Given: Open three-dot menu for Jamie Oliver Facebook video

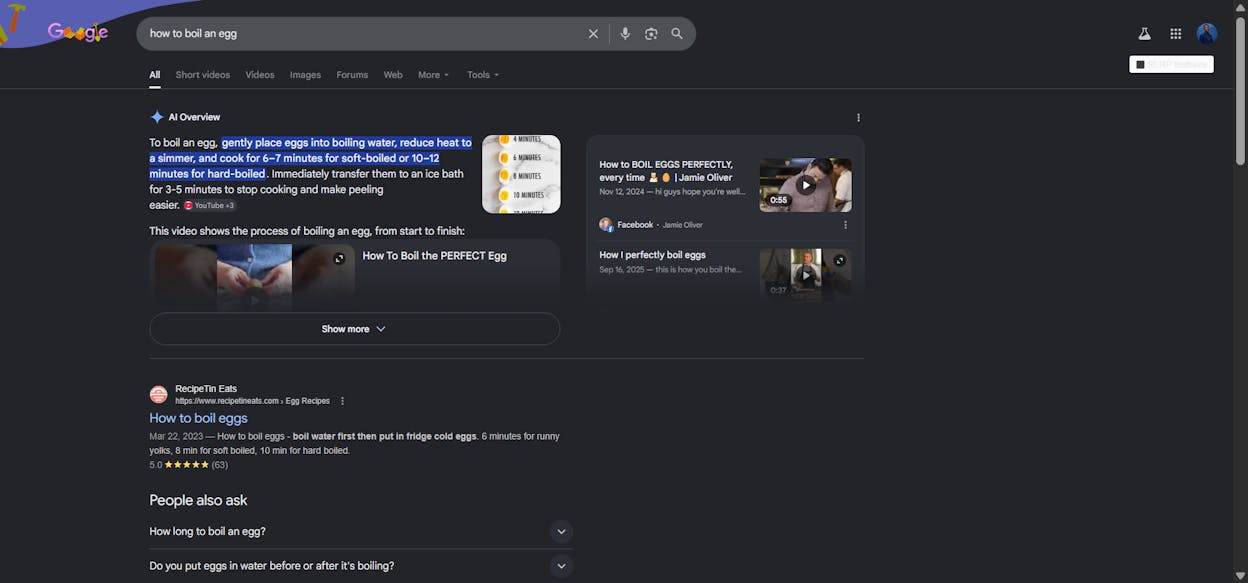Looking at the screenshot, I should (x=845, y=225).
